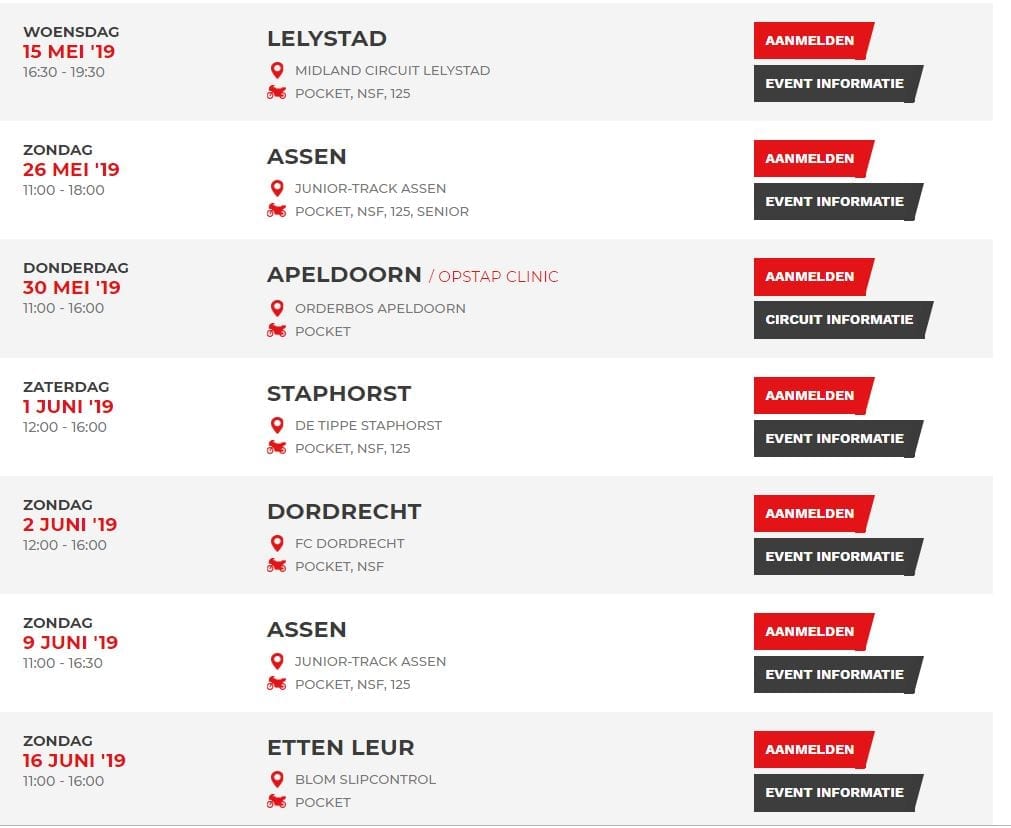This screenshot has height=828, width=1011.
Task: Click motorcycle icon in Lelystad event row
Action: click(x=277, y=93)
